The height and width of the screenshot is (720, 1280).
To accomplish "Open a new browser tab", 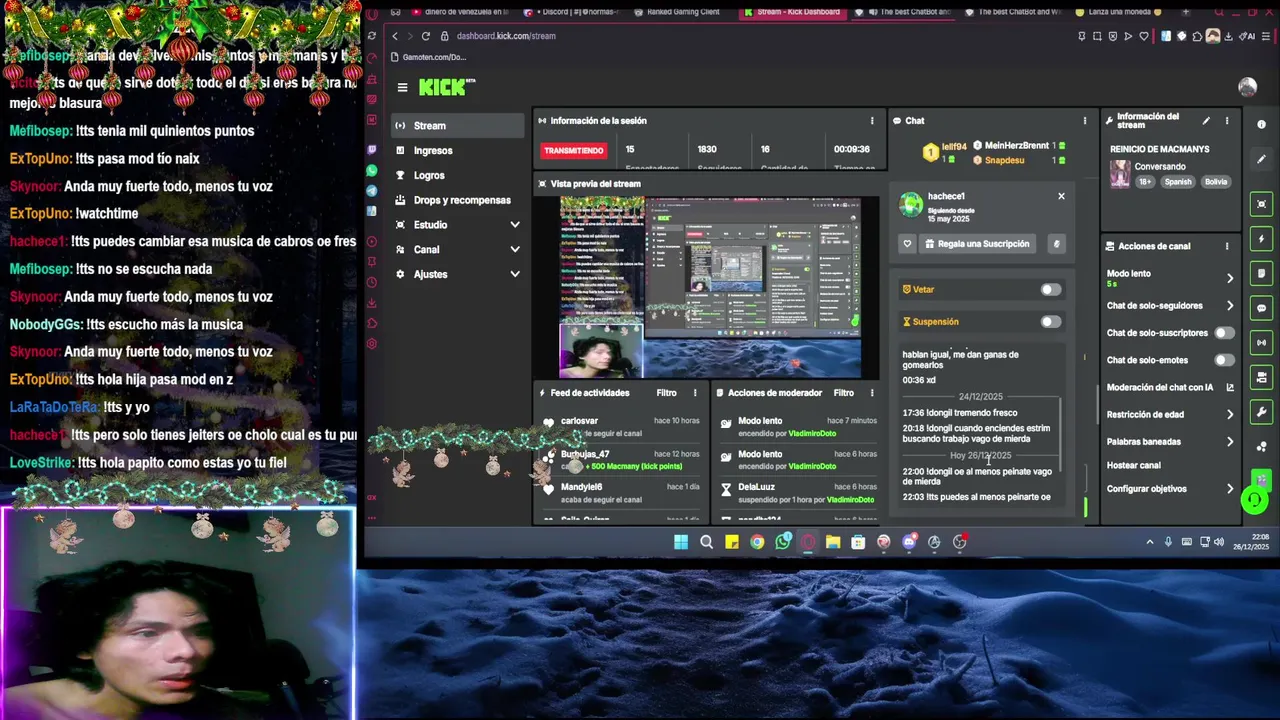I will point(1187,12).
